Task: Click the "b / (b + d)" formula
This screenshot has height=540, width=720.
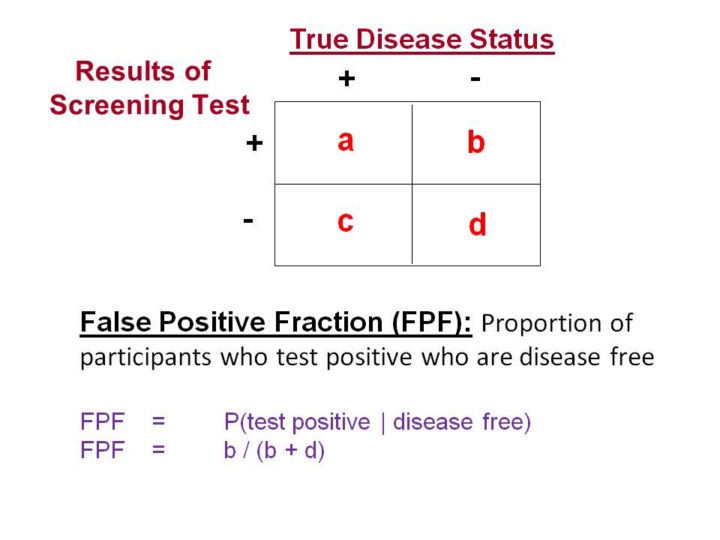Action: tap(274, 450)
